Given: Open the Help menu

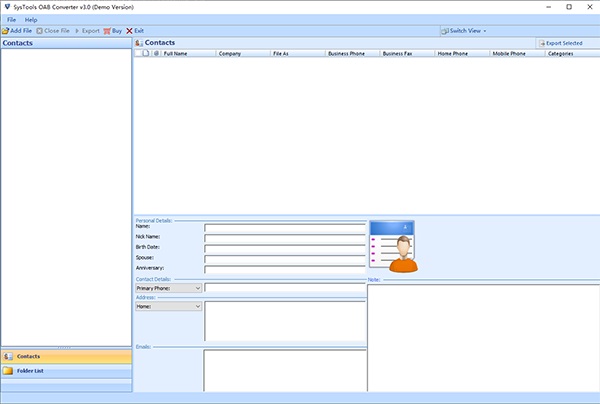Looking at the screenshot, I should [x=31, y=20].
